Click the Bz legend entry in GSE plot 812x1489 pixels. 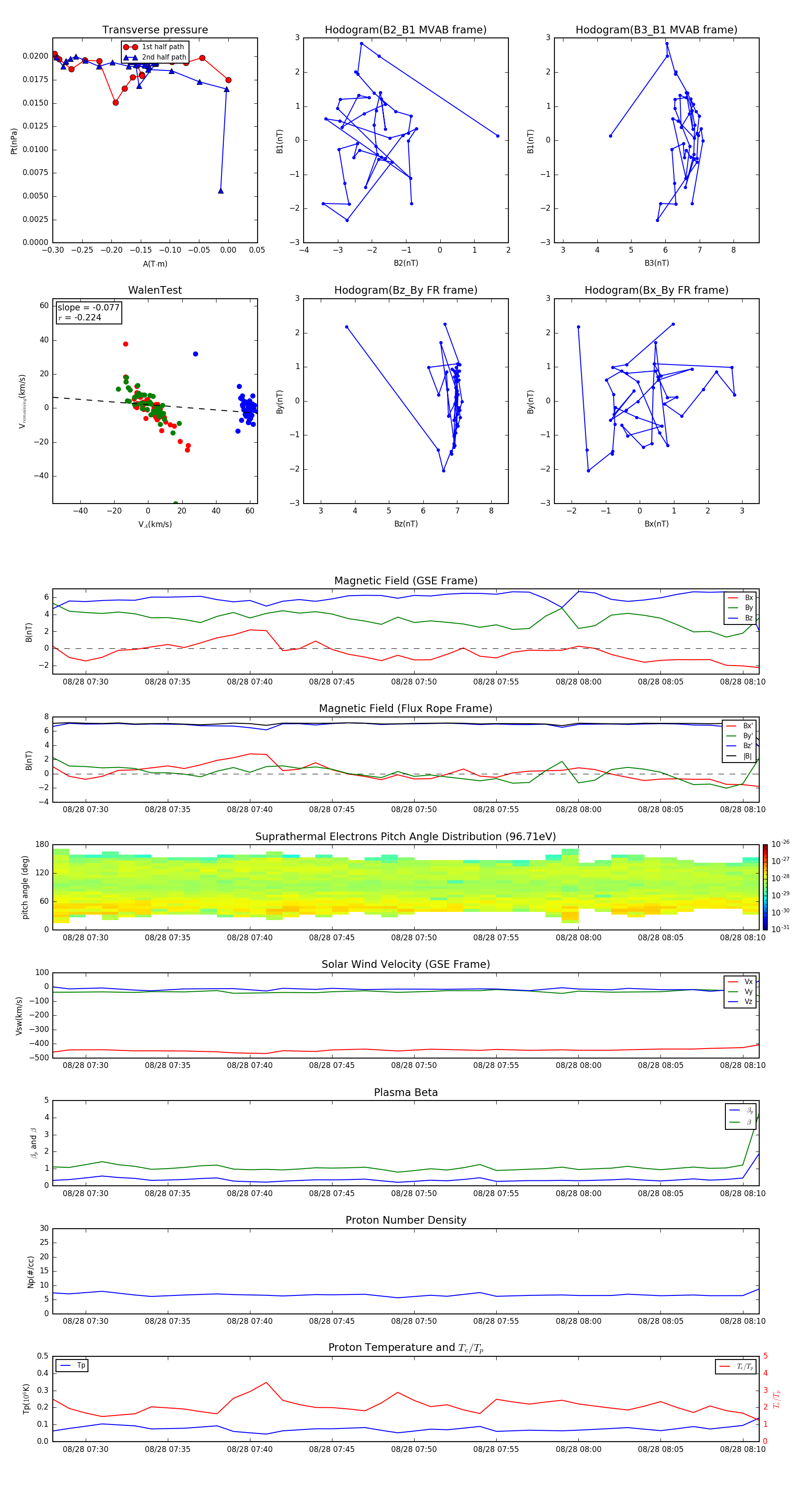(x=740, y=618)
